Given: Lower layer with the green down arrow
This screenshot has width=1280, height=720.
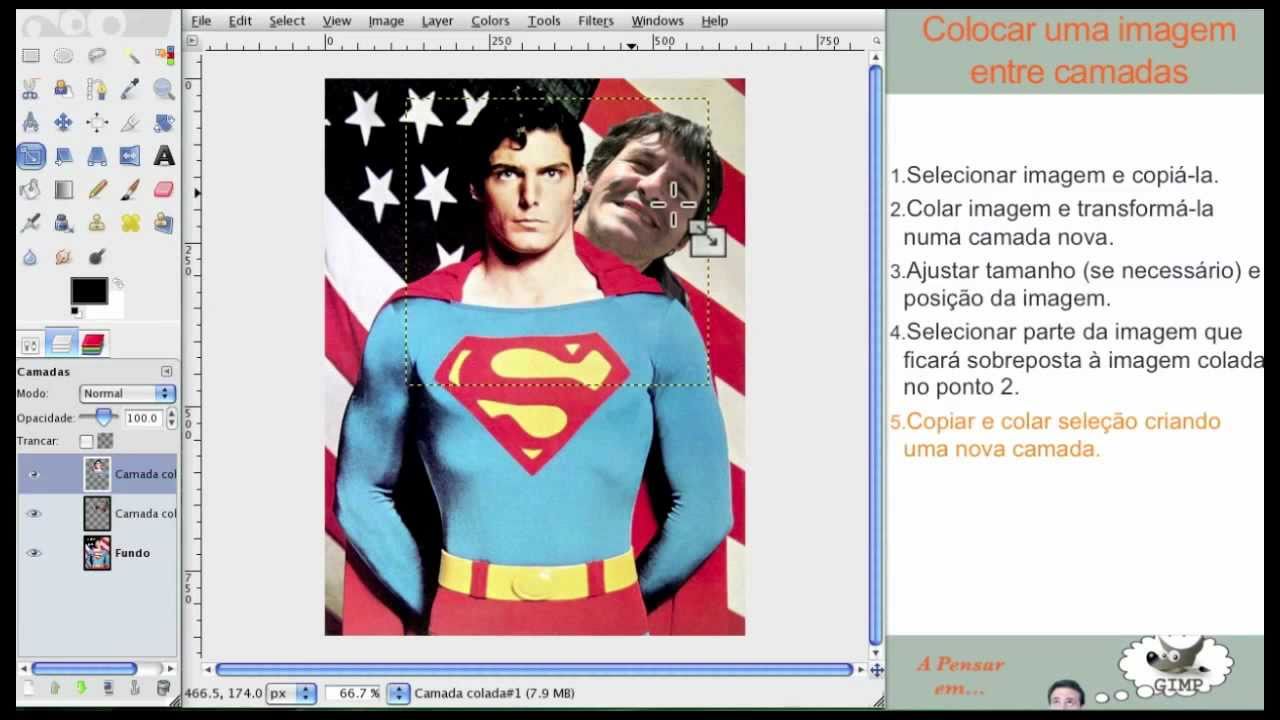Looking at the screenshot, I should pyautogui.click(x=81, y=688).
